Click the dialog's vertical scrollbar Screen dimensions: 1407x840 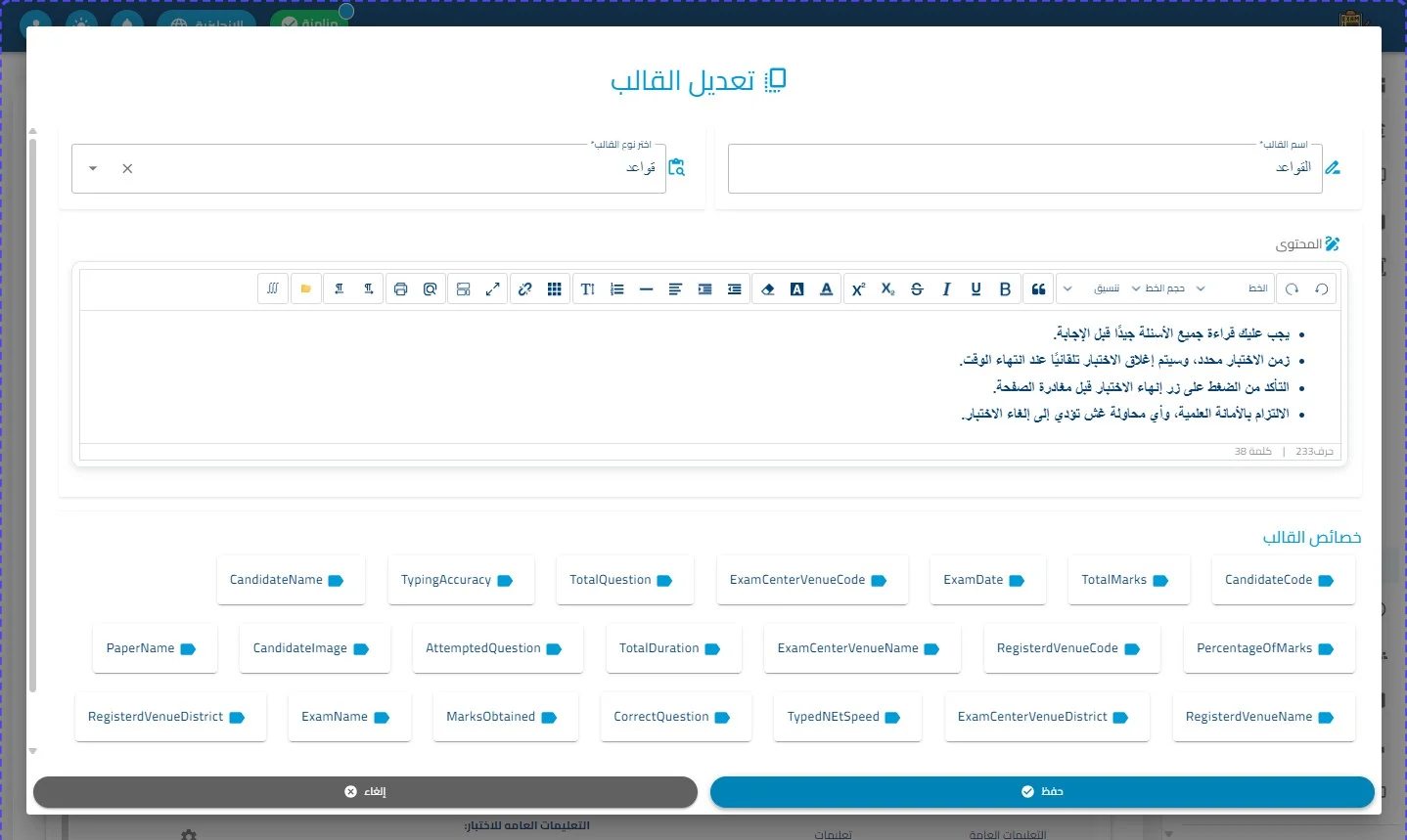[32, 416]
